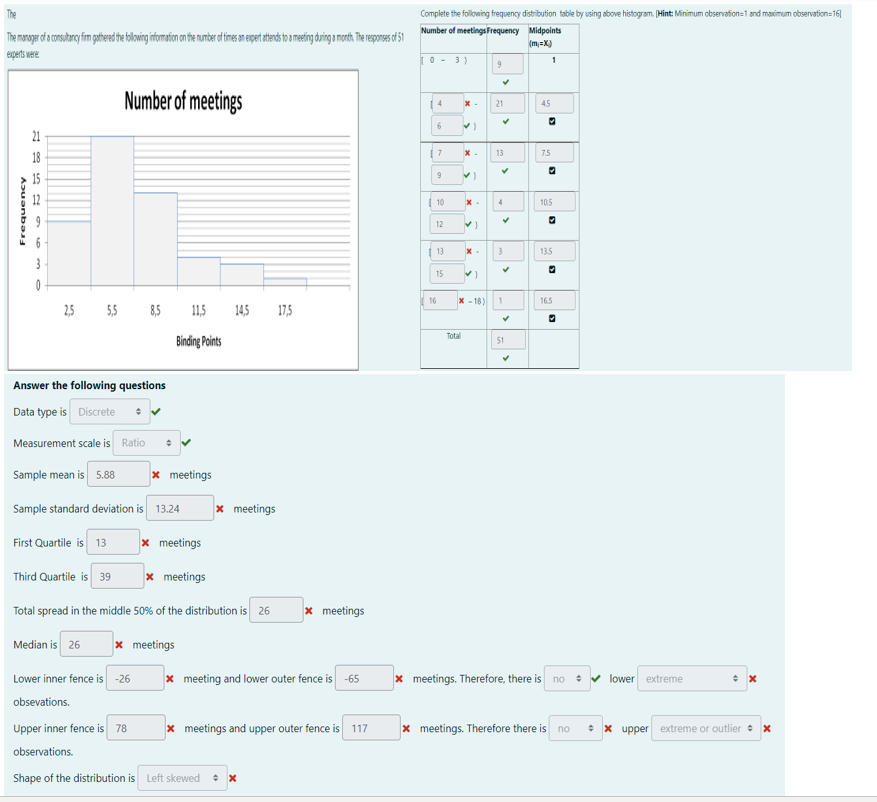Viewport: 877px width, 802px height.
Task: Click the midpoint field showing 16.5
Action: point(555,300)
